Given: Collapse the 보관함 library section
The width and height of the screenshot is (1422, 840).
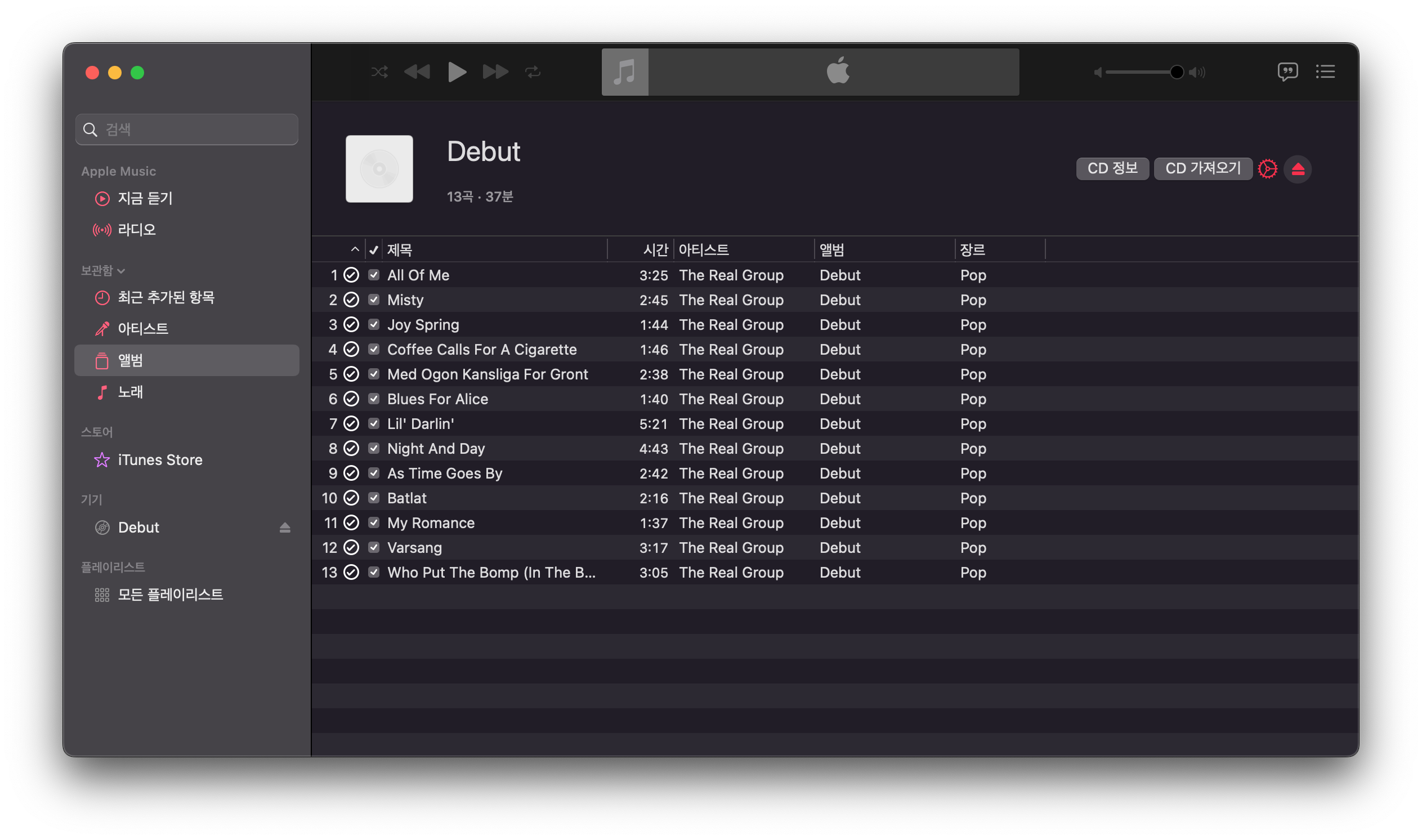Looking at the screenshot, I should (121, 271).
